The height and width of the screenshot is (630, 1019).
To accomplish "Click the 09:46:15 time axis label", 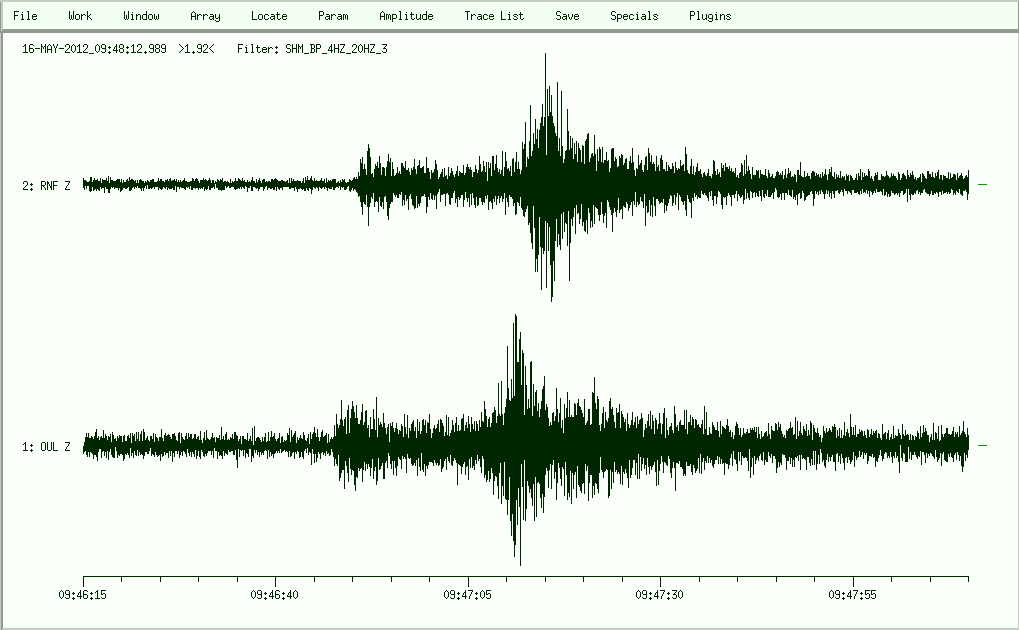I will pos(83,594).
